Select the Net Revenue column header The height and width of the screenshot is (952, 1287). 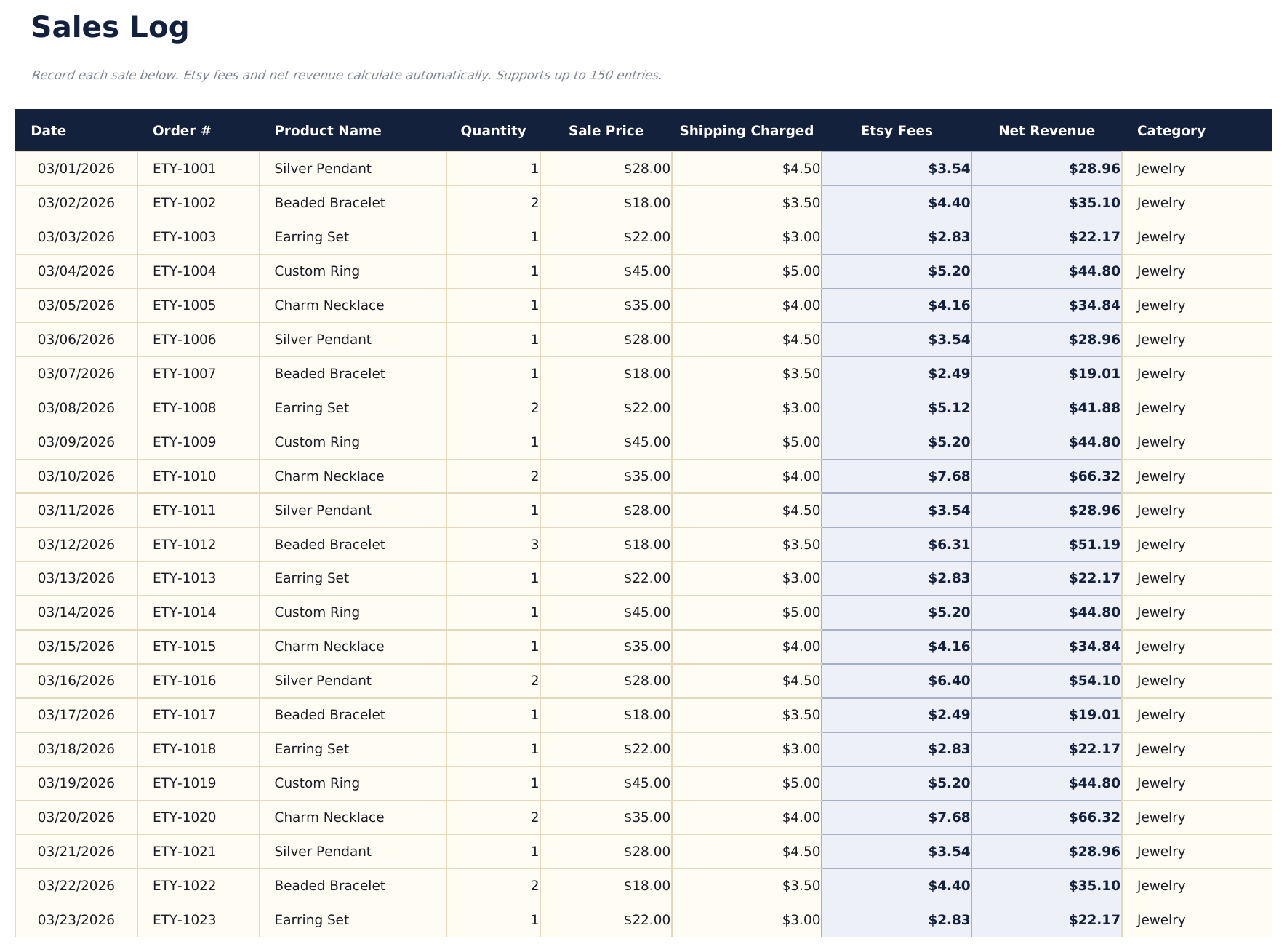pyautogui.click(x=1047, y=130)
